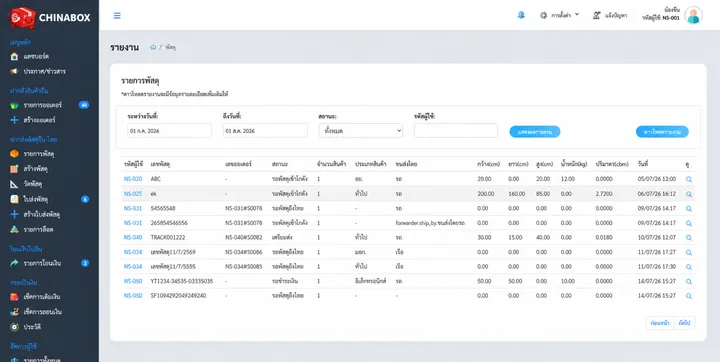Click order number NS-034#S0086
This screenshot has width=720, height=362.
coord(244,252)
